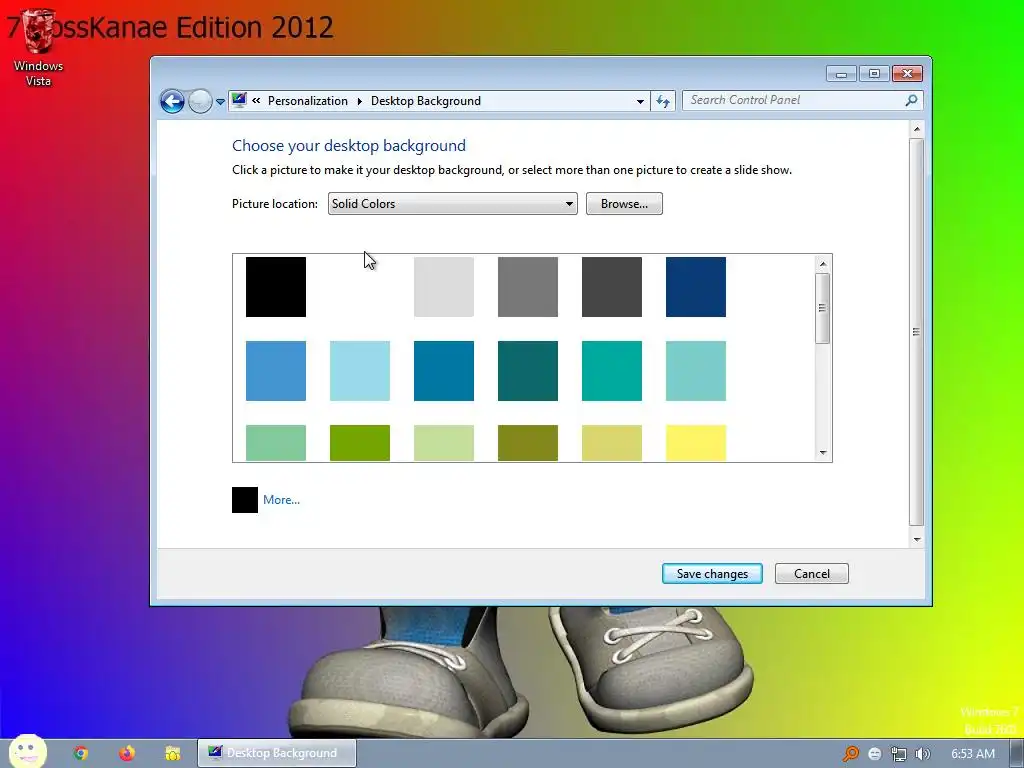Pick the bright yellow swatch
This screenshot has height=768, width=1024.
point(696,443)
